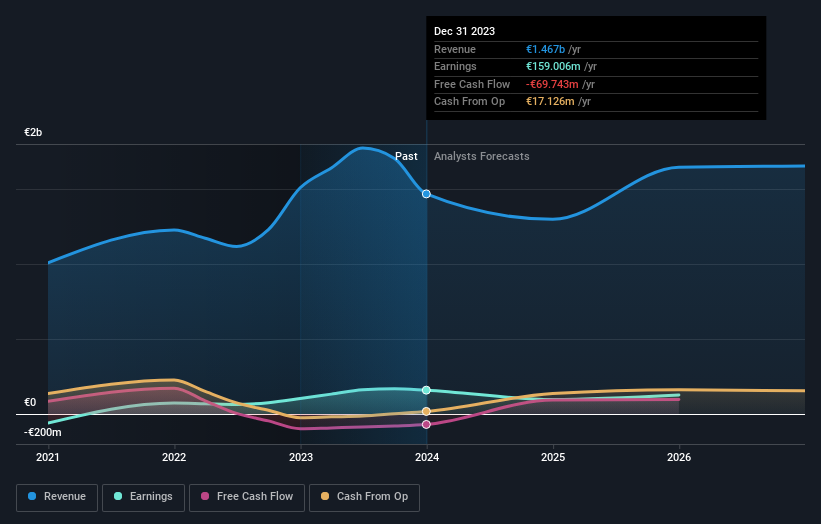Image resolution: width=821 pixels, height=524 pixels.
Task: Select the Earnings data point at 2024
Action: coord(426,390)
